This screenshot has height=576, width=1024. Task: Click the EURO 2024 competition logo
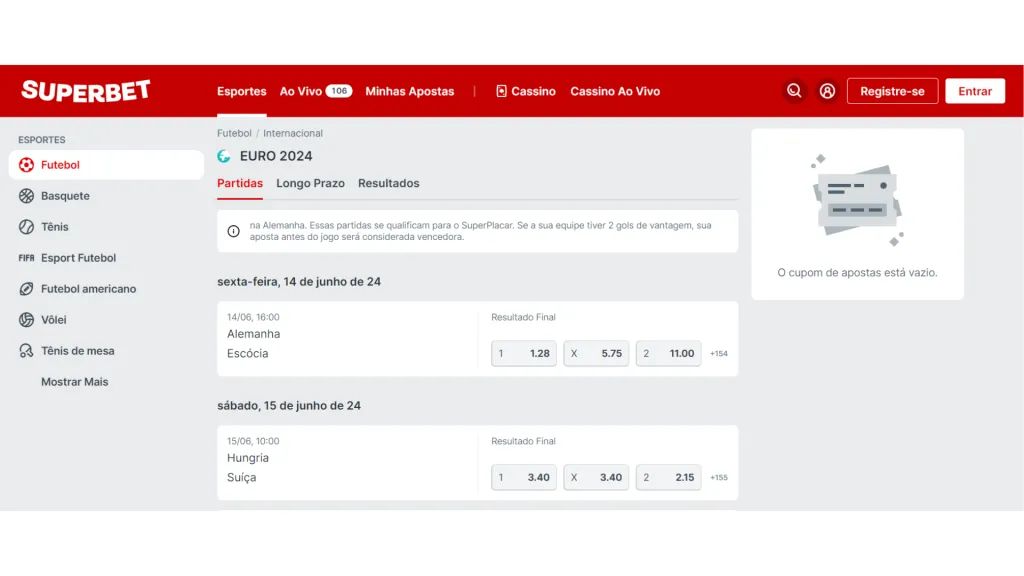pyautogui.click(x=225, y=156)
